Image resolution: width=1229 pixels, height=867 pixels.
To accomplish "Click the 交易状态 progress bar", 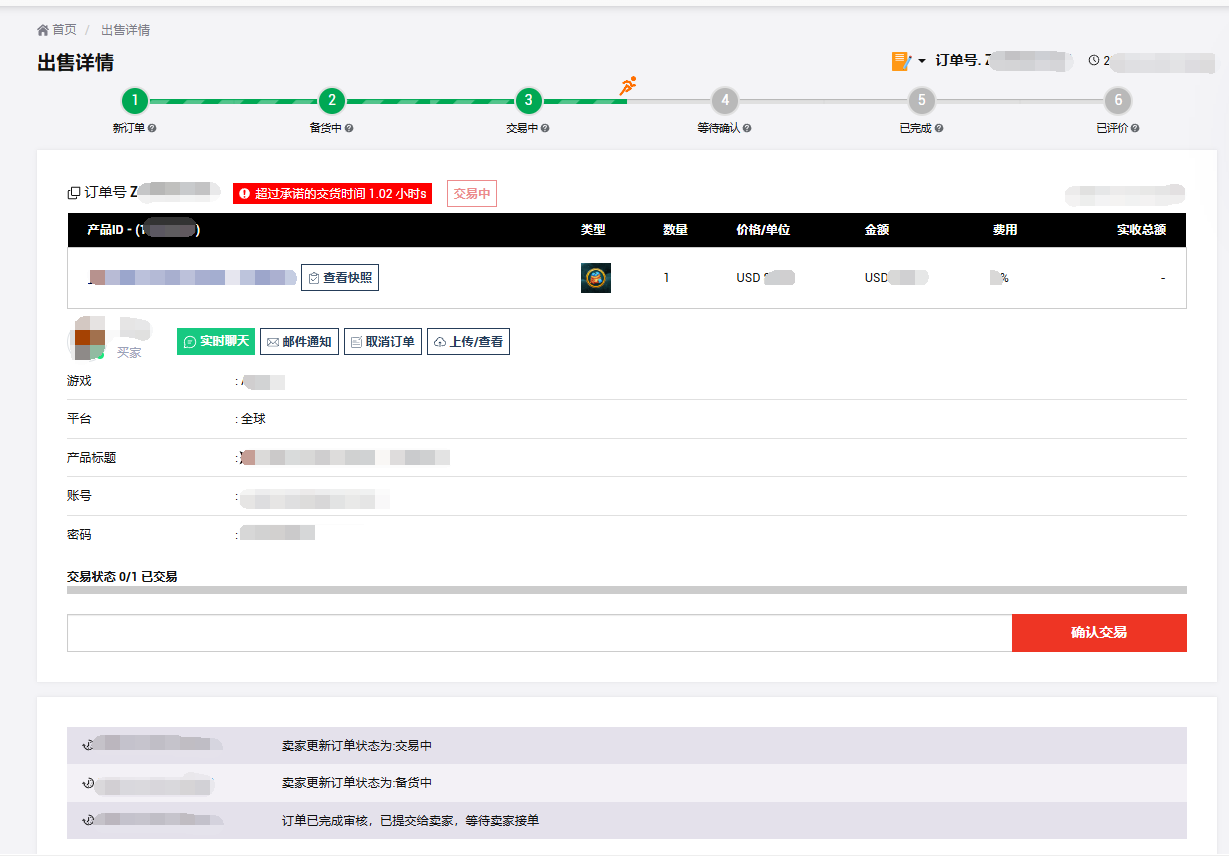I will [626, 591].
